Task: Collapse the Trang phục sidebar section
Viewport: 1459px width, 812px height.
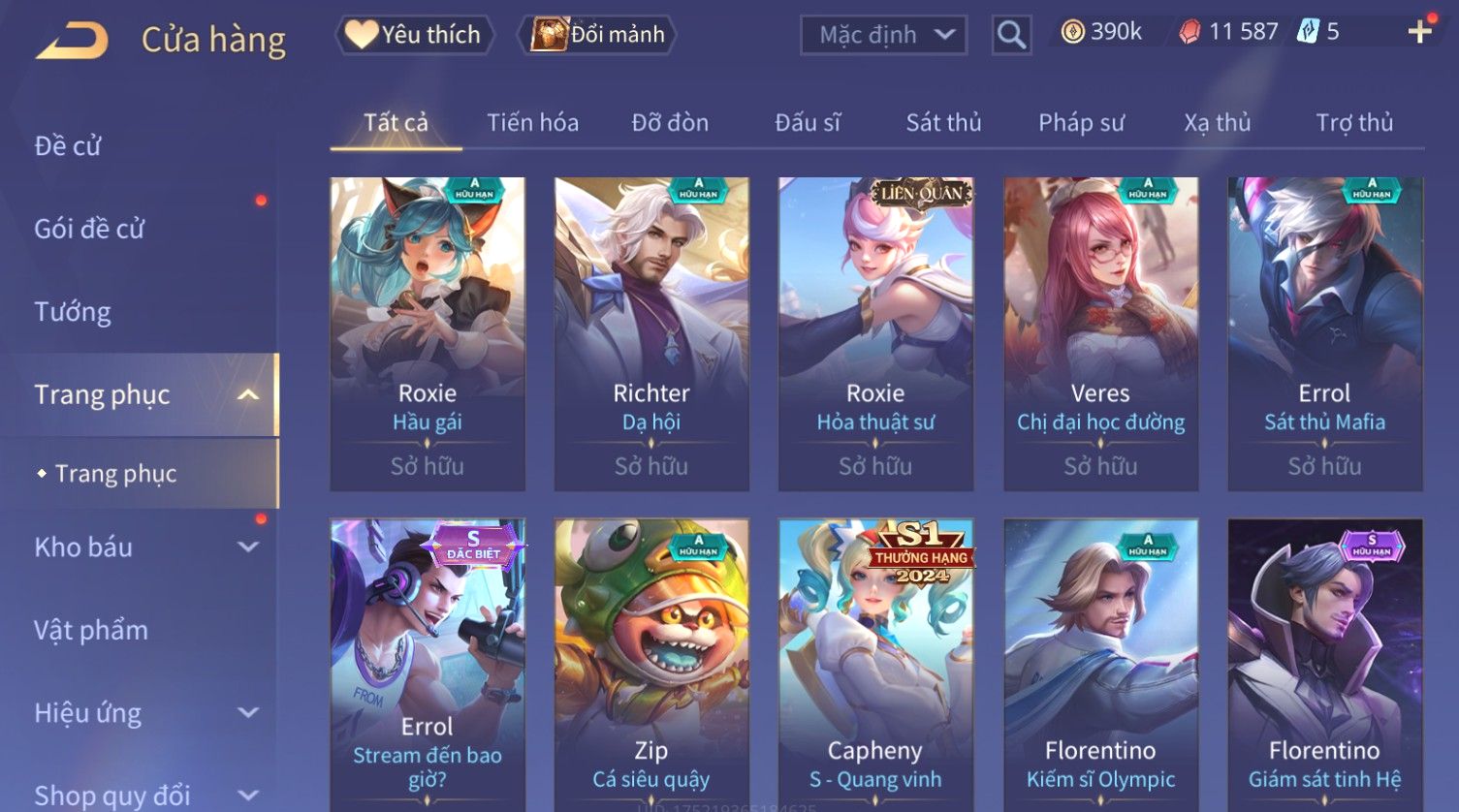Action: pos(248,394)
